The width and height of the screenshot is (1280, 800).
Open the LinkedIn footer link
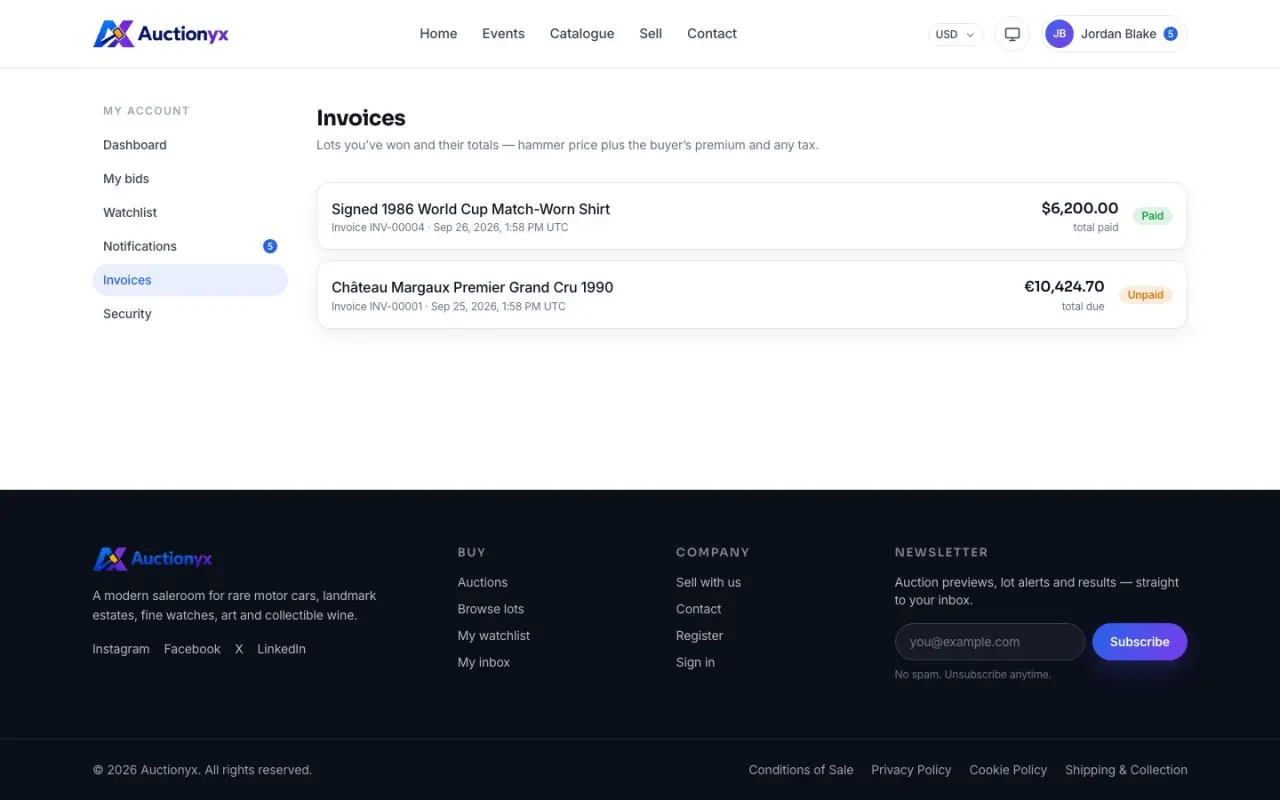tap(282, 649)
